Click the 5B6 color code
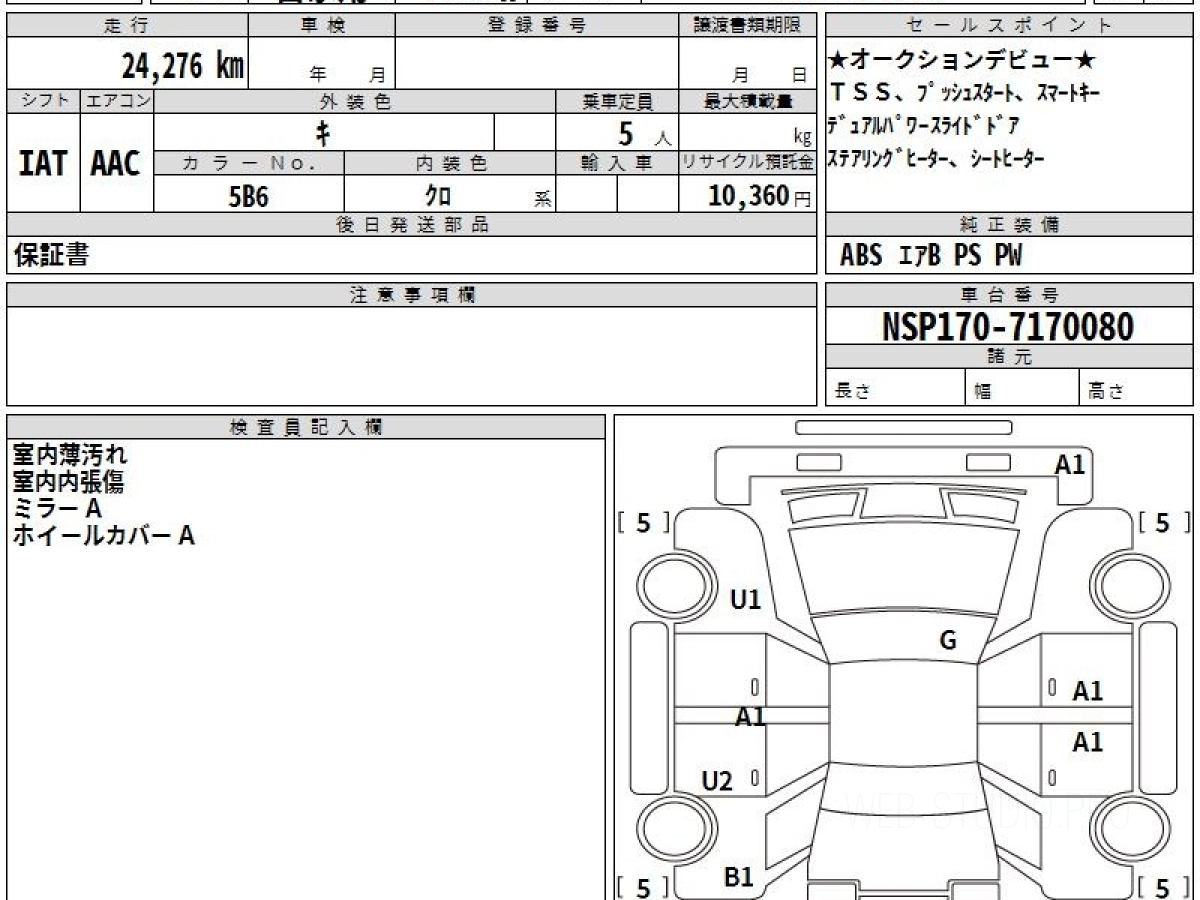Image resolution: width=1200 pixels, height=900 pixels. [x=249, y=196]
